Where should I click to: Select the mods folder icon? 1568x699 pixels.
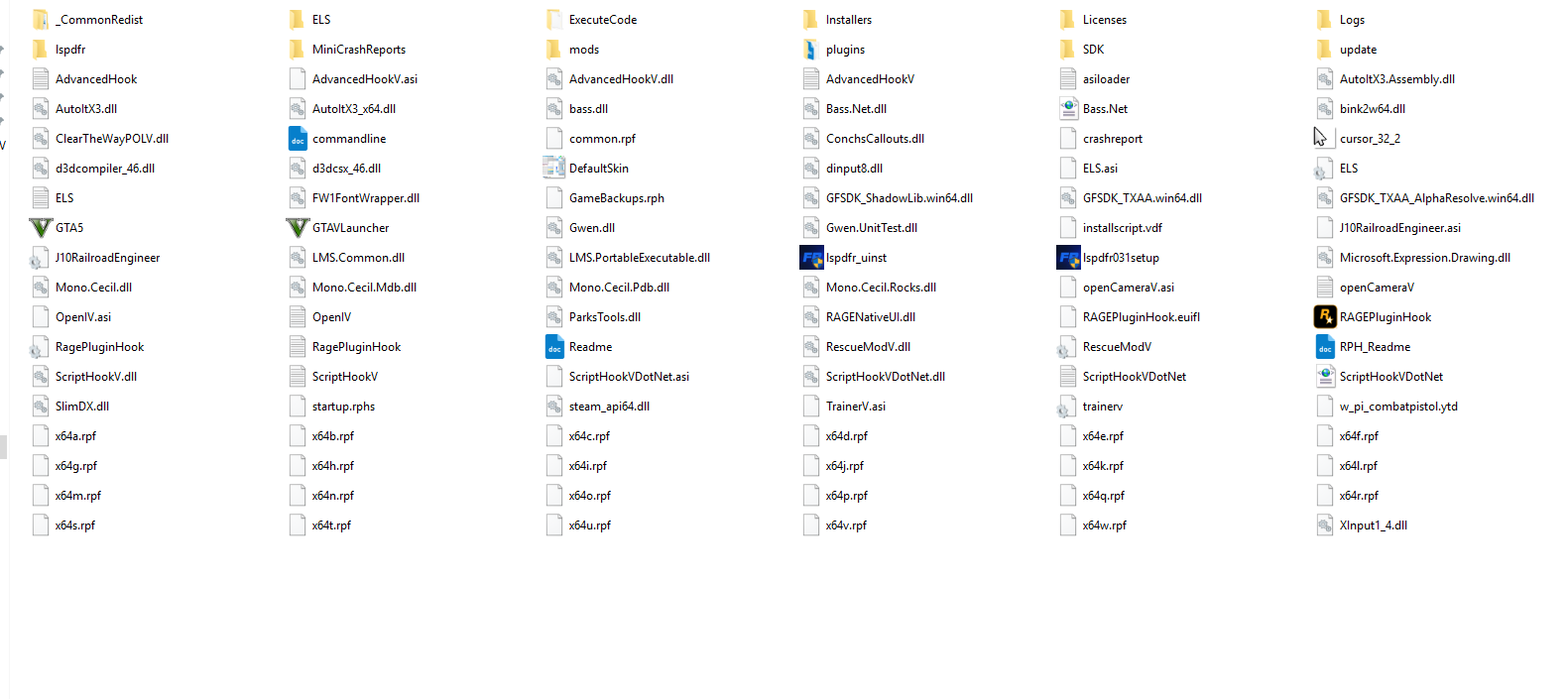tap(554, 50)
